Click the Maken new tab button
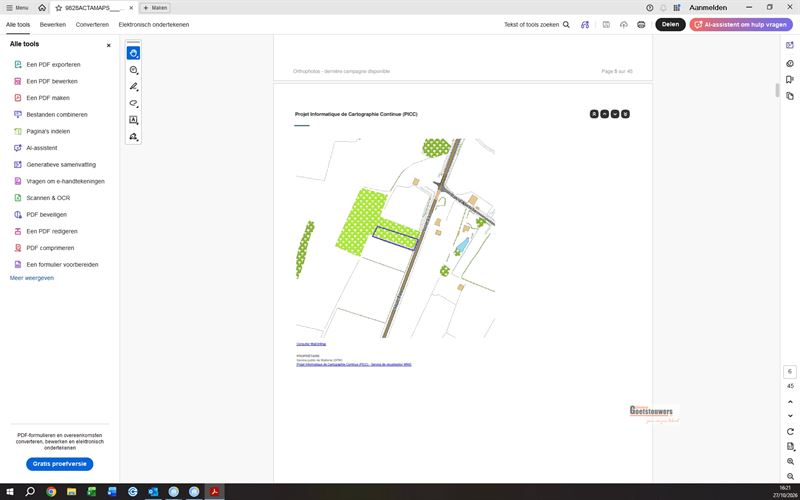Viewport: 800px width, 500px height. tap(155, 8)
